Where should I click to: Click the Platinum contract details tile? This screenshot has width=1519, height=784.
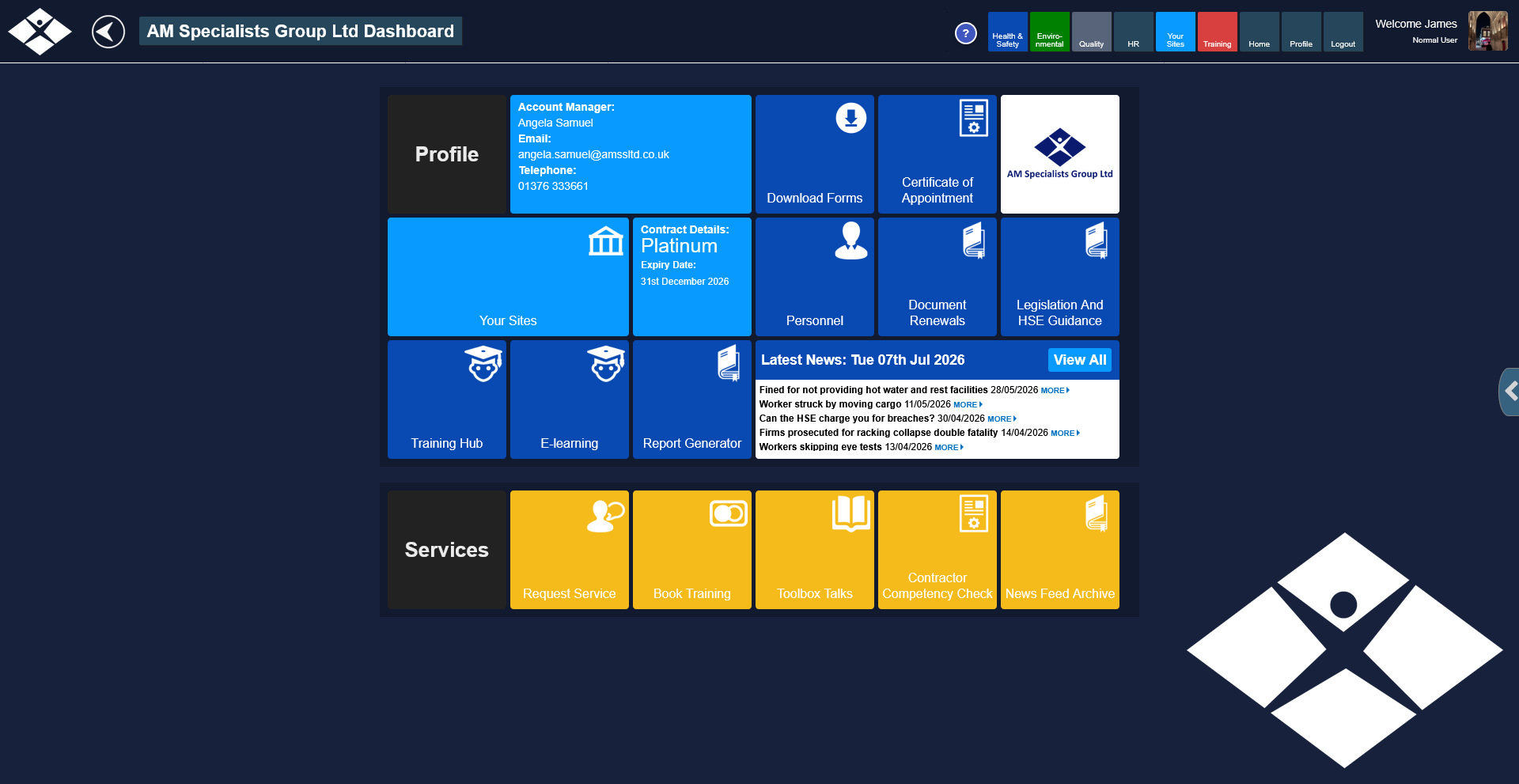pyautogui.click(x=692, y=277)
